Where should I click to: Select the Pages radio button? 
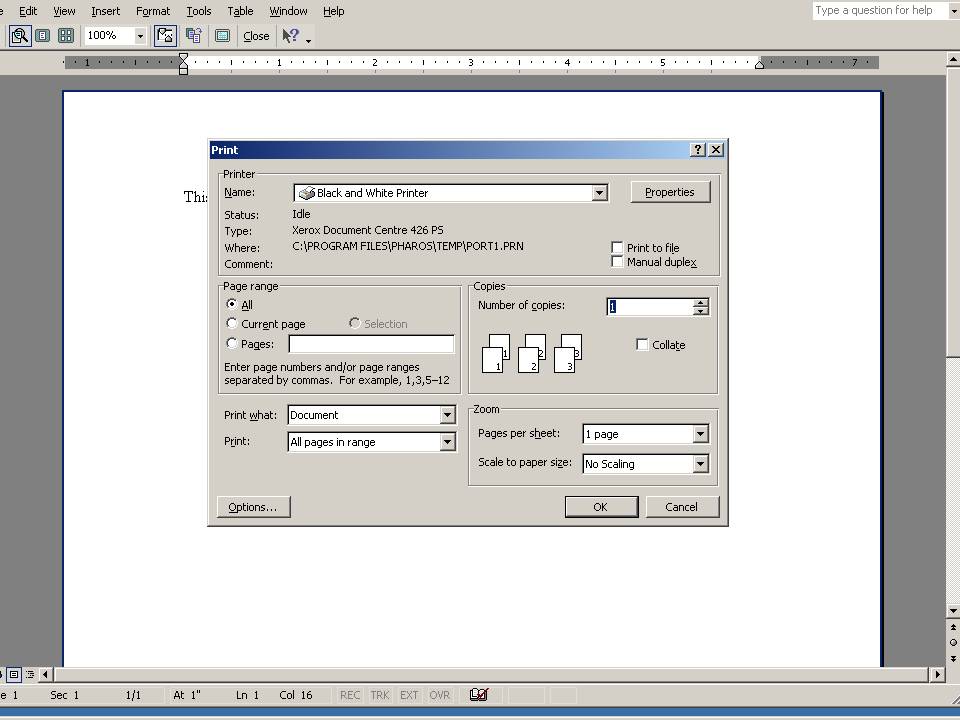click(x=231, y=343)
